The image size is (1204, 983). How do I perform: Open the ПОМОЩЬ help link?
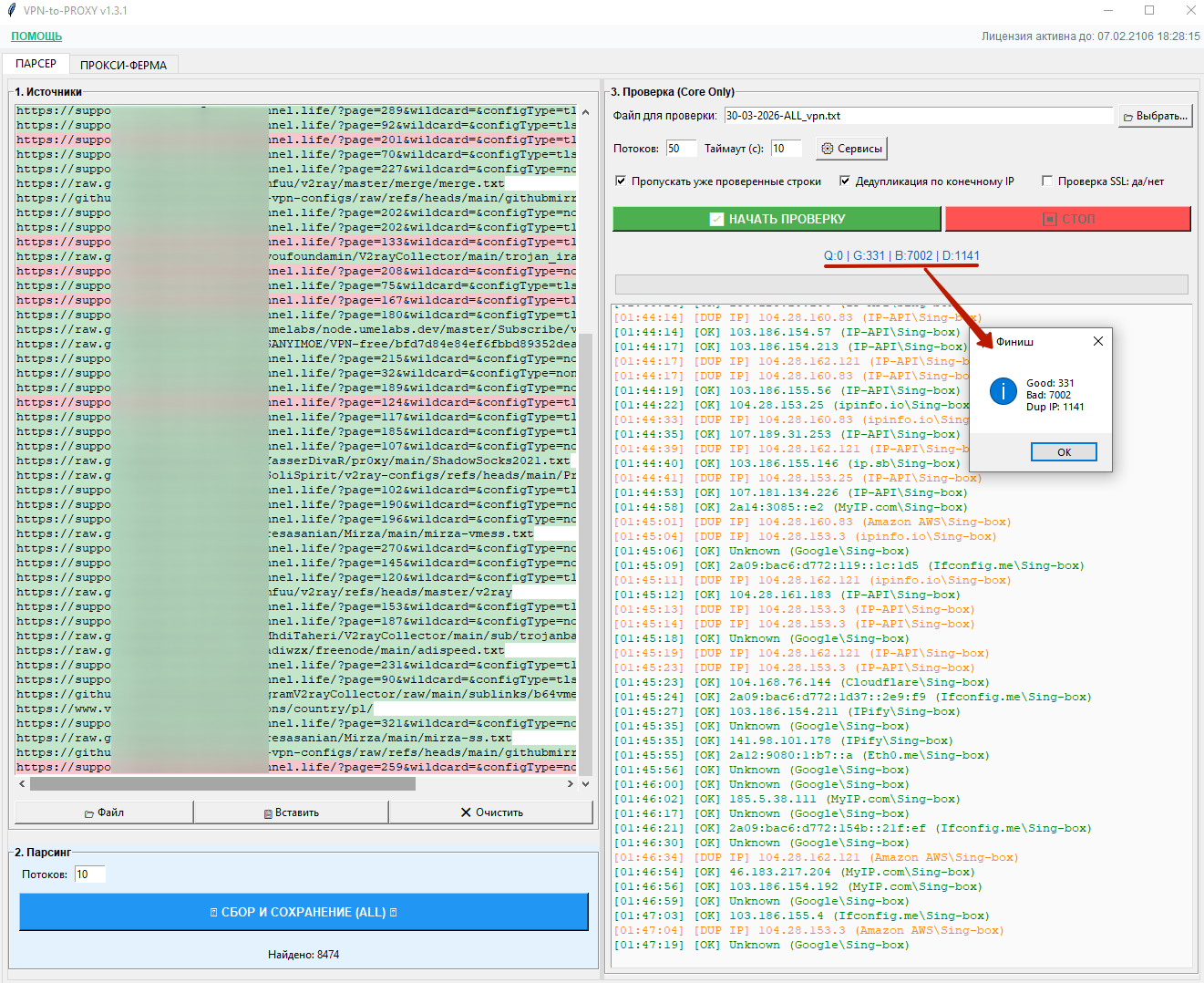pyautogui.click(x=36, y=36)
